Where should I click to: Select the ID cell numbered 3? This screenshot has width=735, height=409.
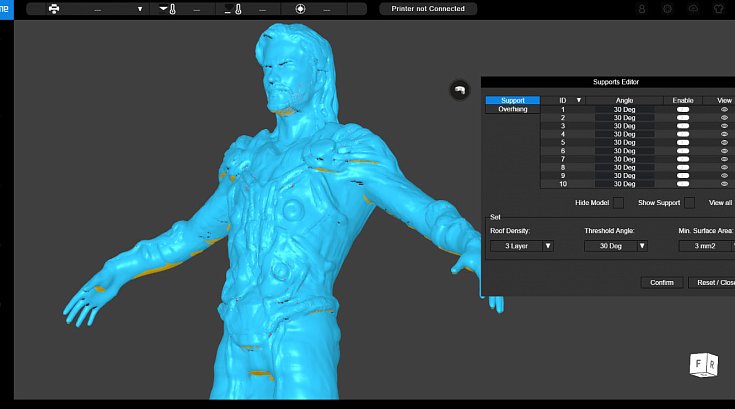(x=562, y=126)
